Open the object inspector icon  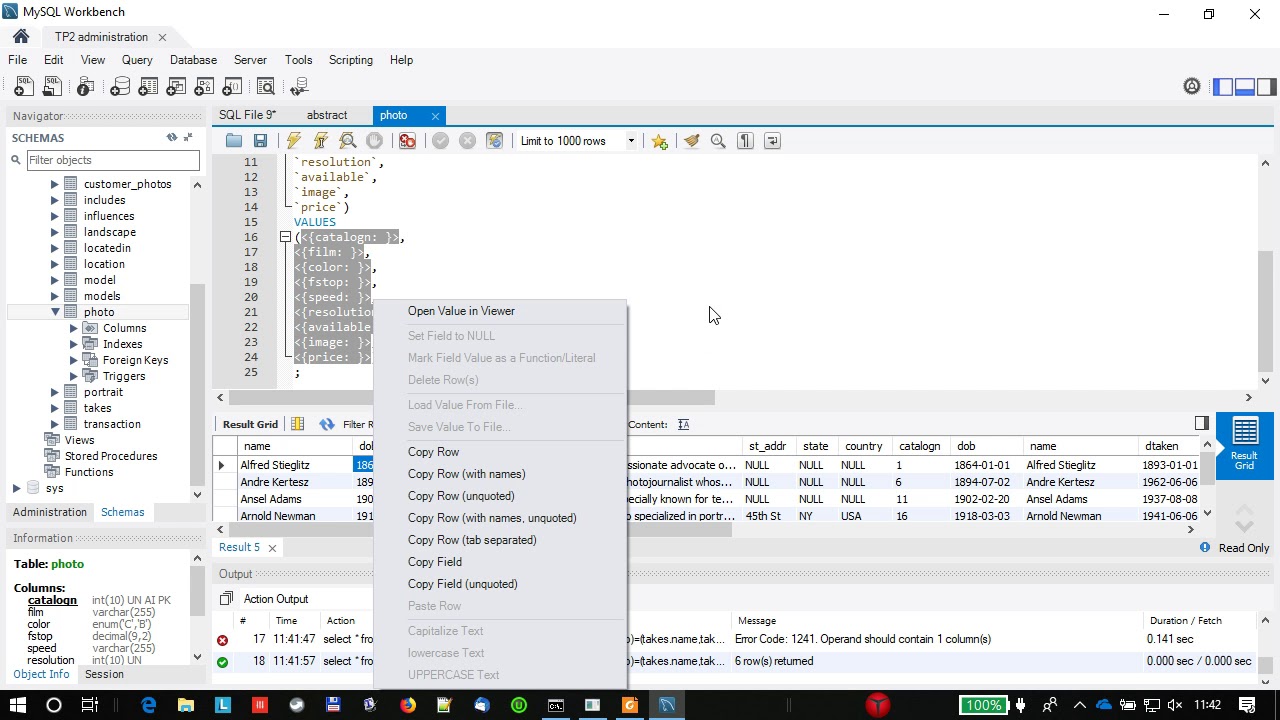pos(86,87)
